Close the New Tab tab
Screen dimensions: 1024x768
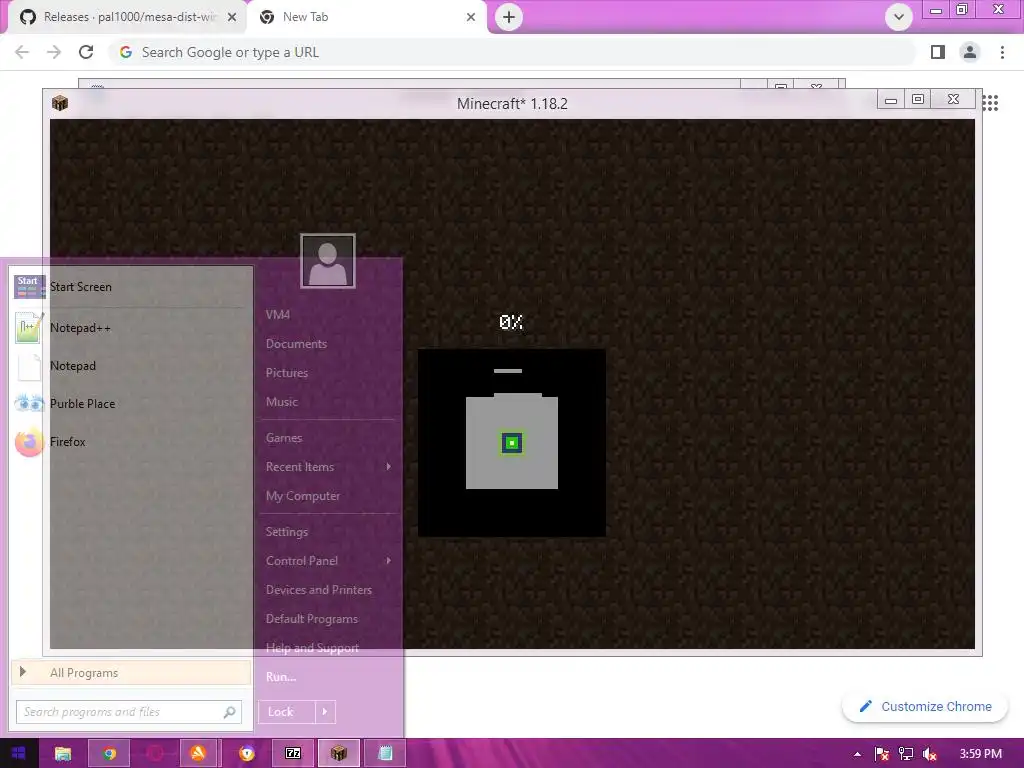click(x=471, y=17)
